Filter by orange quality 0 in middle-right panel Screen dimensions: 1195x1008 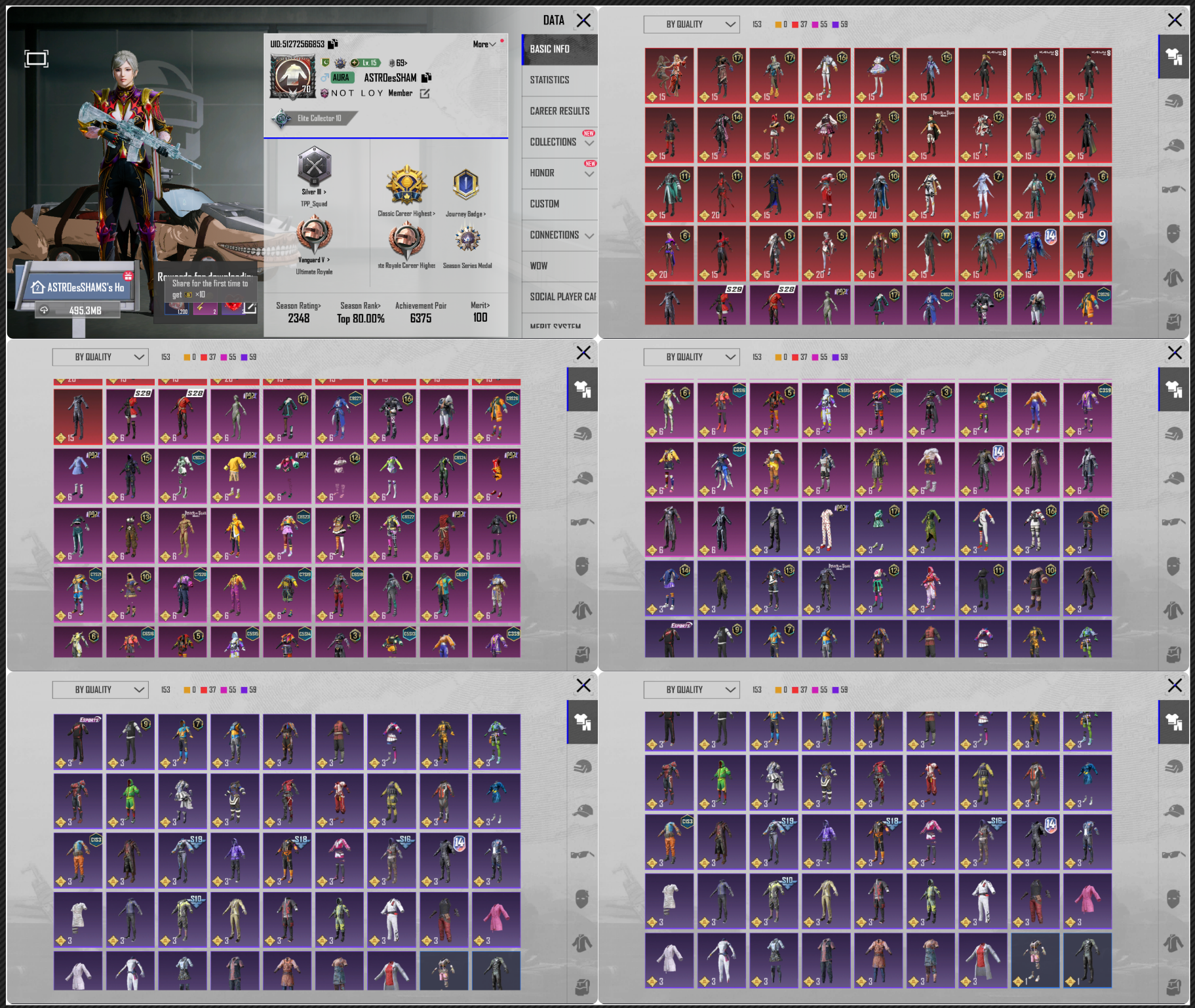pos(781,357)
